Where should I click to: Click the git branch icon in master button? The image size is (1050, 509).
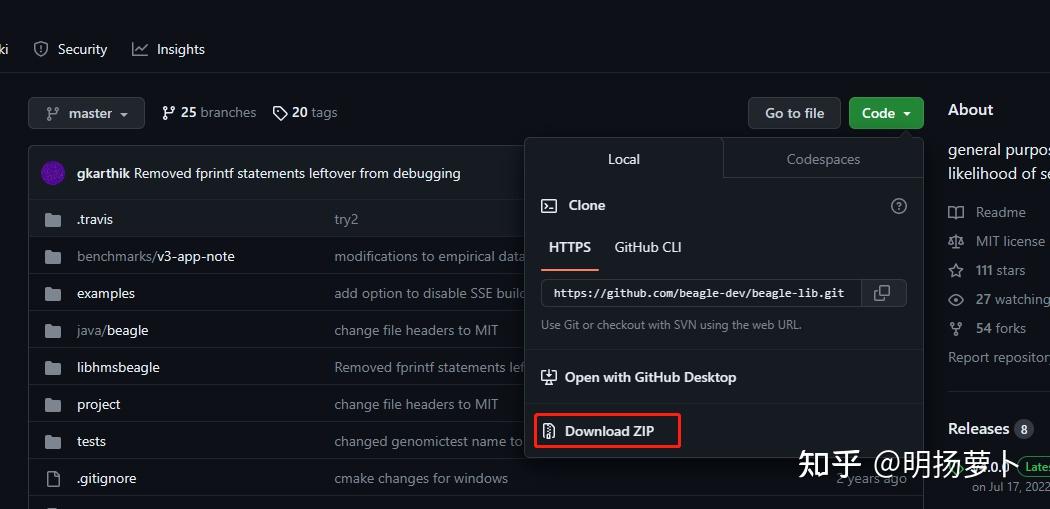point(53,114)
